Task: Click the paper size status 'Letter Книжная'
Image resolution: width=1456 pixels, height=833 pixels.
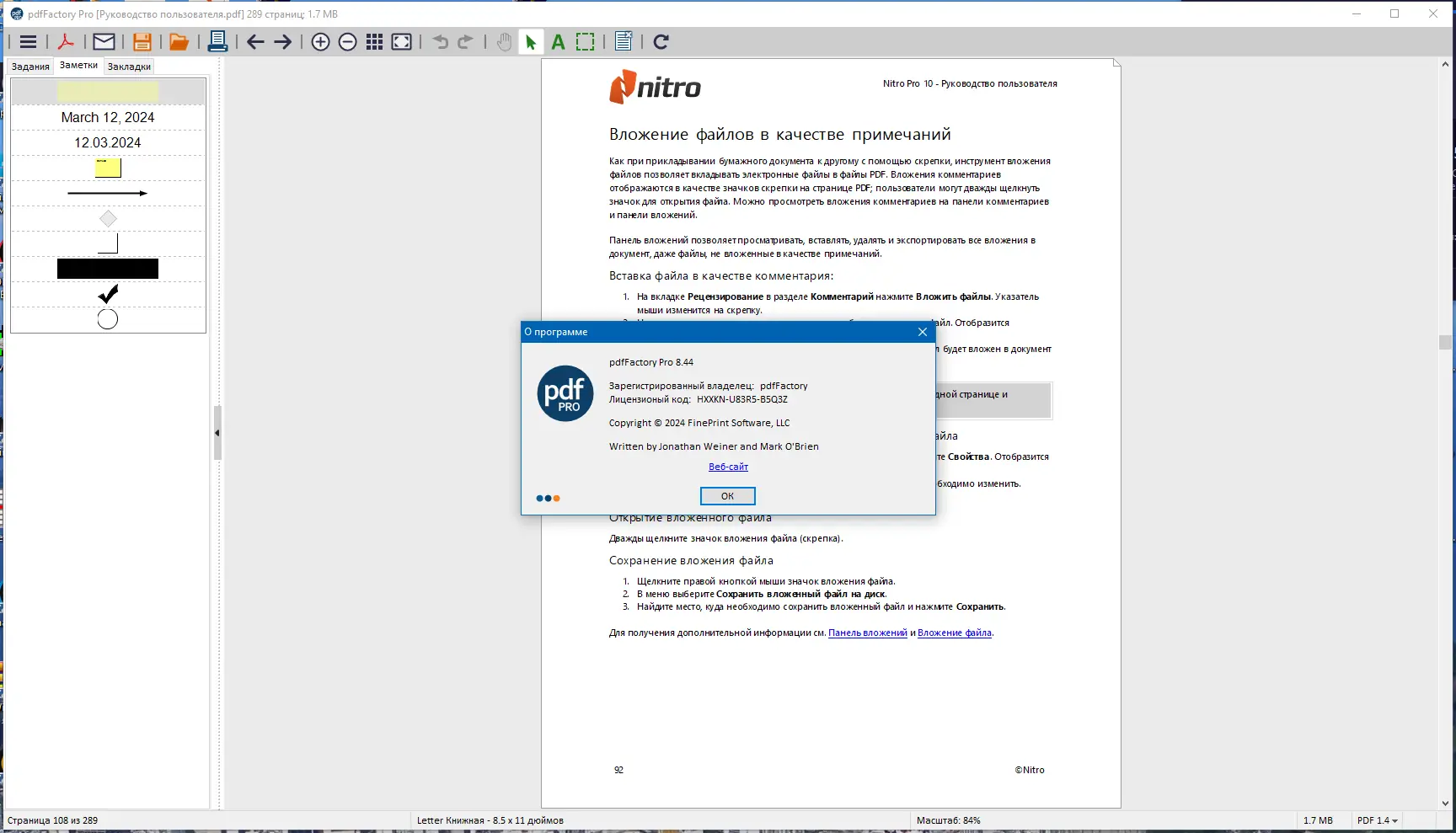Action: (x=490, y=820)
